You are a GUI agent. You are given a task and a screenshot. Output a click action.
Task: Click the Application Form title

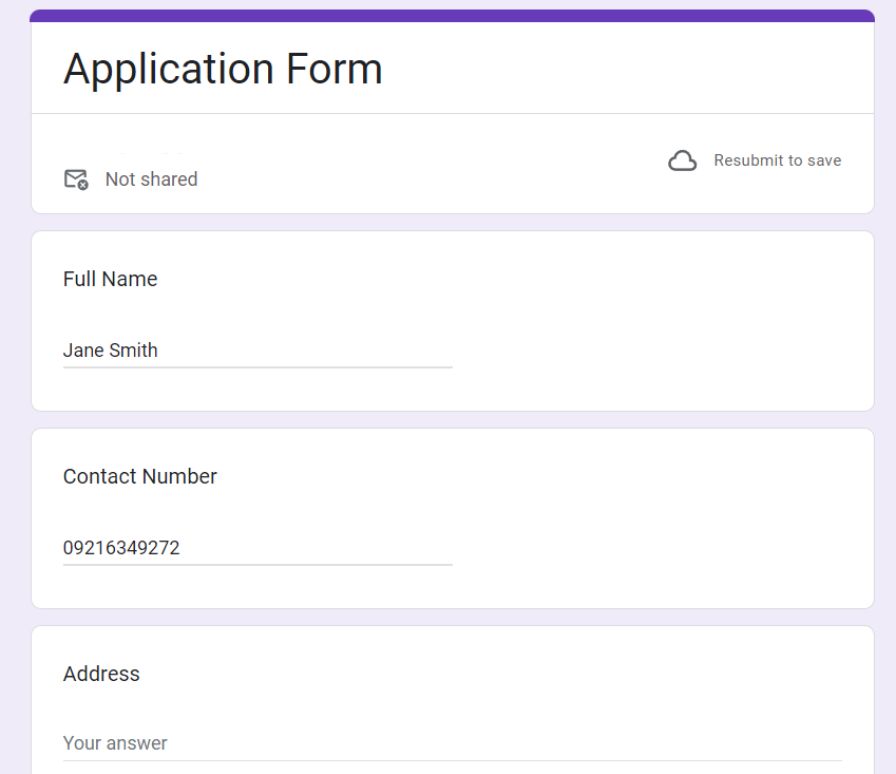pyautogui.click(x=222, y=69)
